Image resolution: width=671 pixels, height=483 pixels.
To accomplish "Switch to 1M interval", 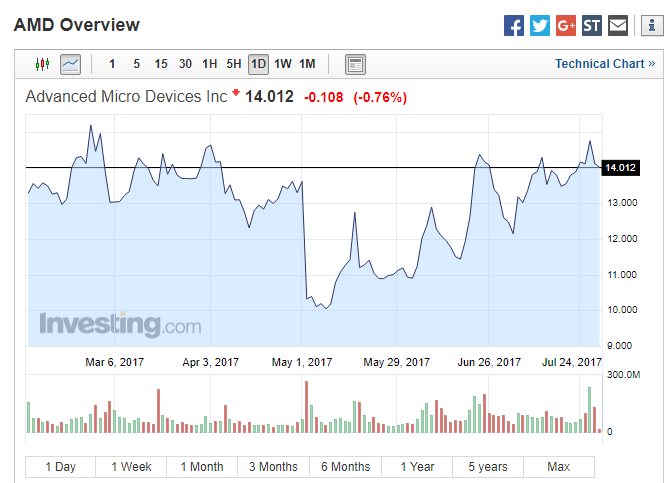I will (307, 64).
